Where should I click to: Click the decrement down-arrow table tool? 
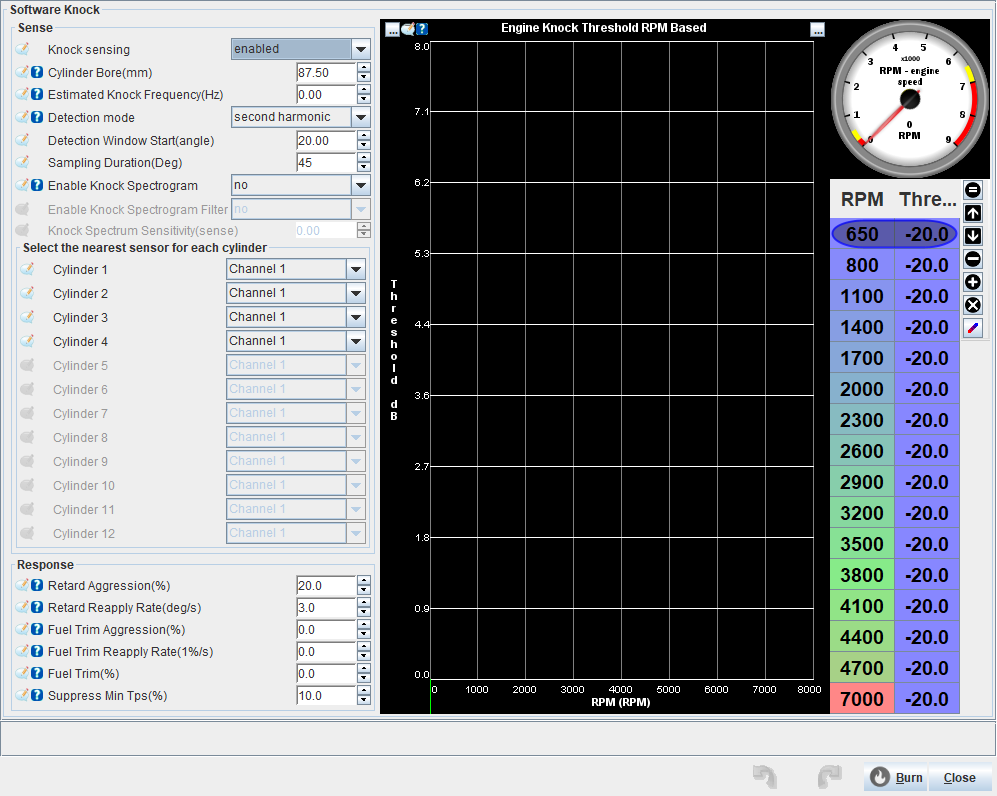(x=972, y=236)
